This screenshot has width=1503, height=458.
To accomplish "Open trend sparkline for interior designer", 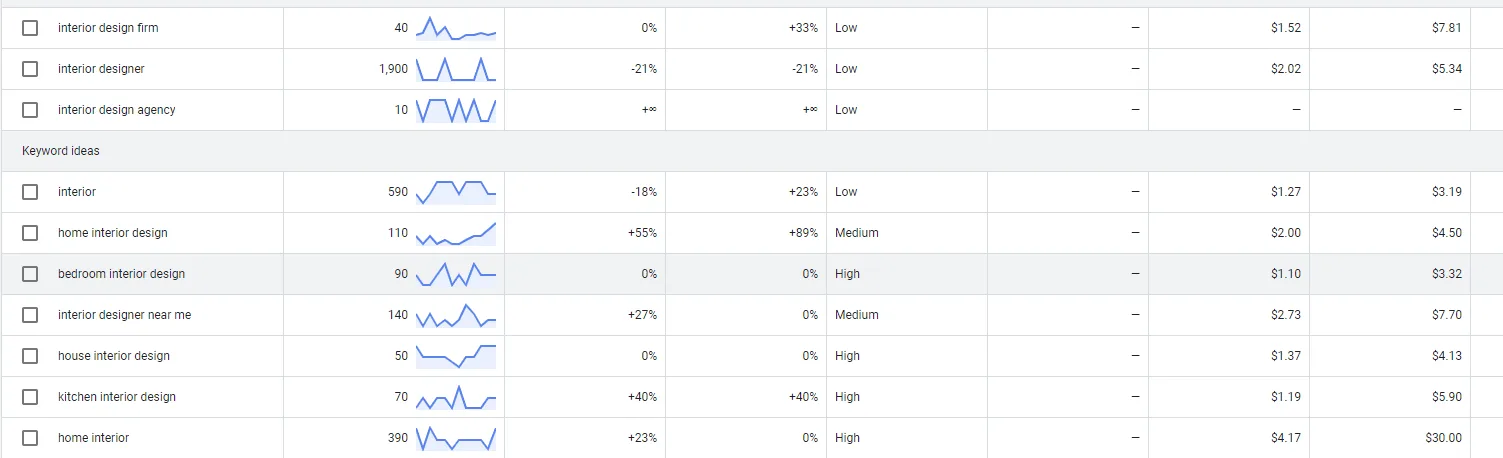I will click(x=456, y=69).
